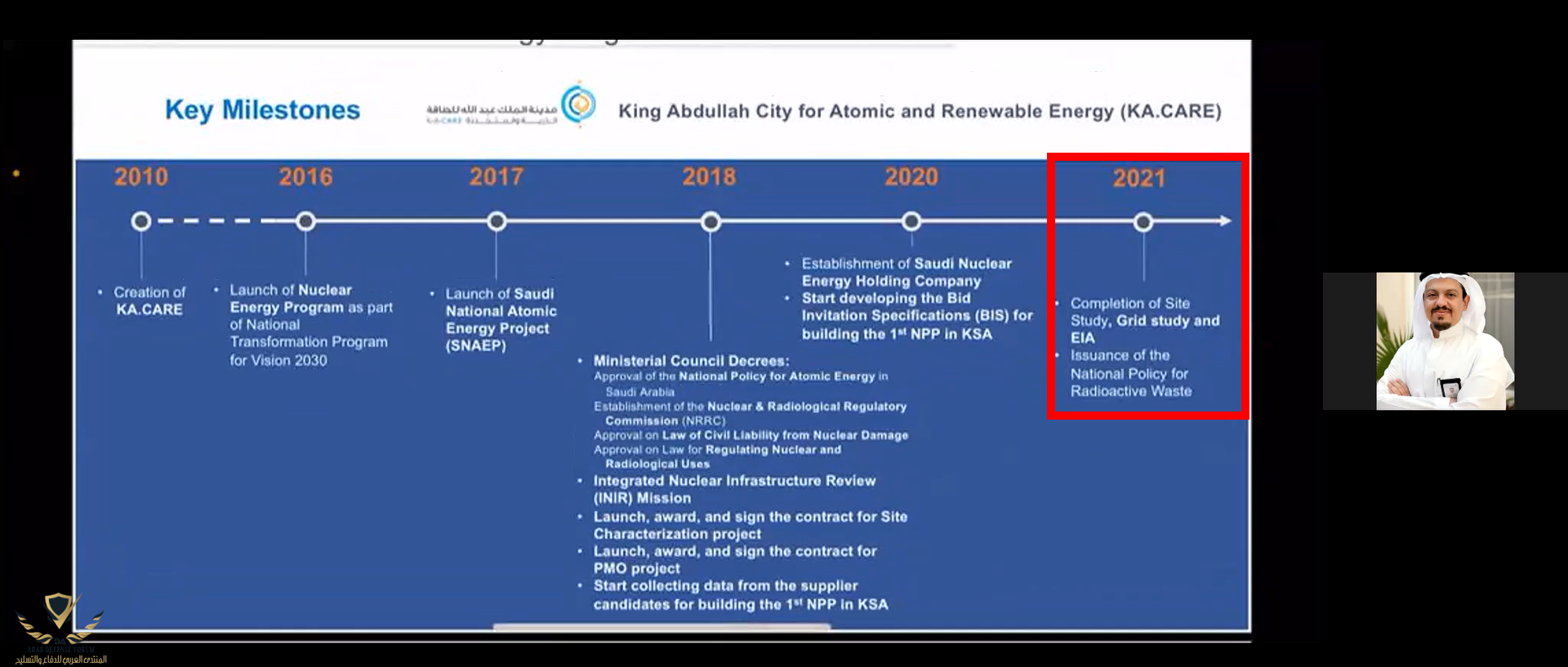Click the speaker's webcam thumbnail

pos(1445,341)
